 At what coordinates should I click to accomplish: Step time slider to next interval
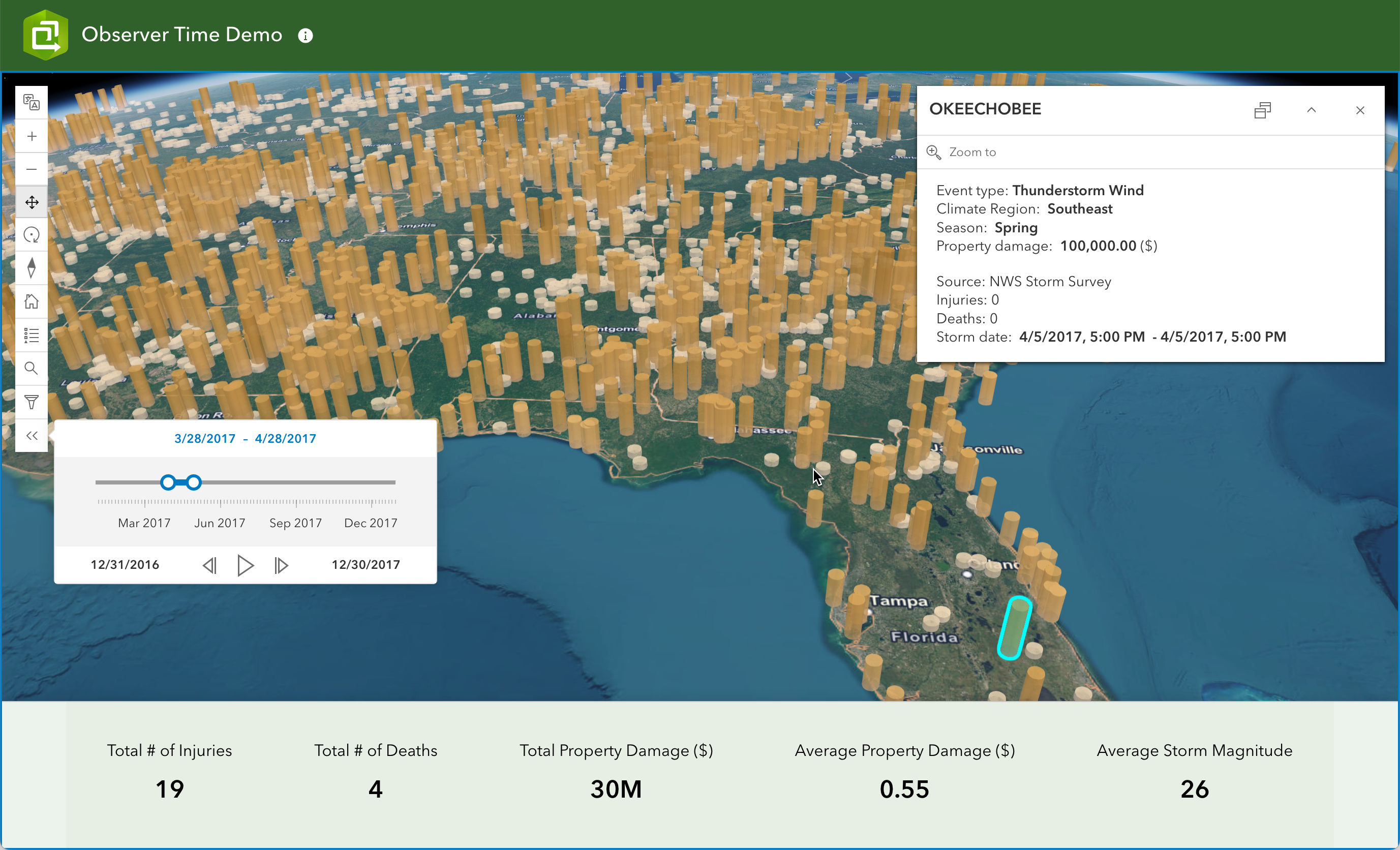click(x=281, y=565)
